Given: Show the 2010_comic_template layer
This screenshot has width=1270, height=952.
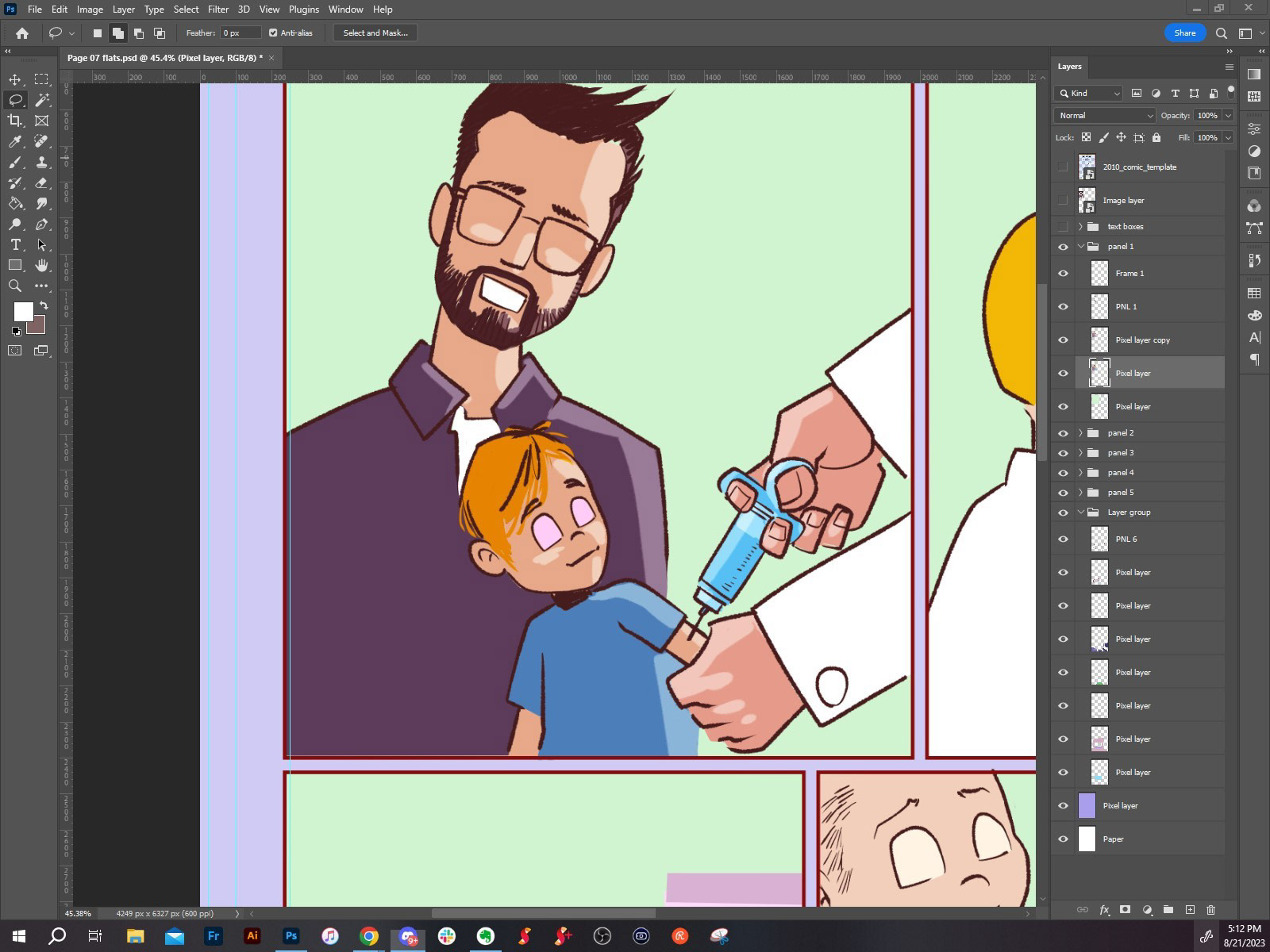Looking at the screenshot, I should pyautogui.click(x=1063, y=167).
